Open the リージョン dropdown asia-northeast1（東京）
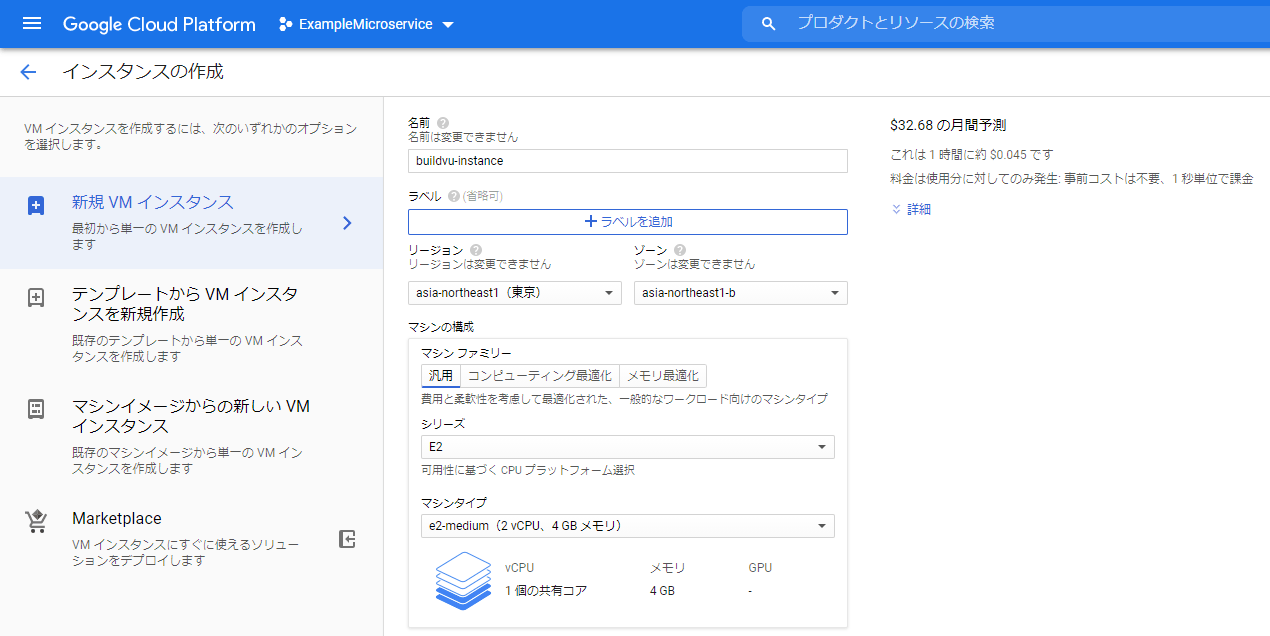 click(515, 293)
